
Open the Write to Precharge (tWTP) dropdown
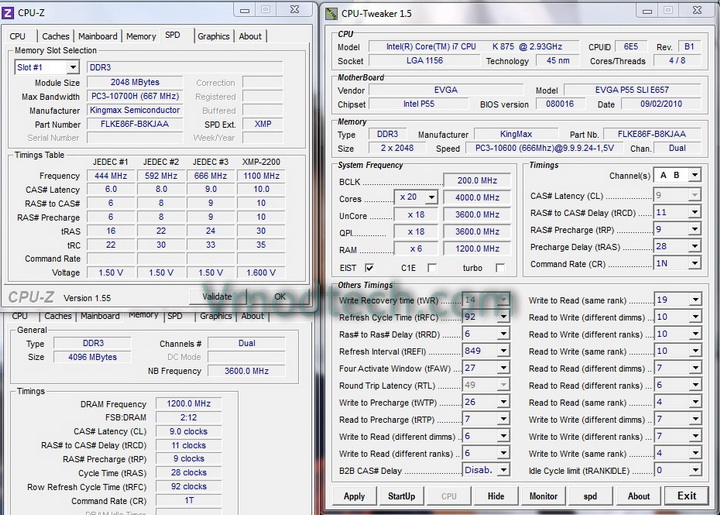[504, 402]
